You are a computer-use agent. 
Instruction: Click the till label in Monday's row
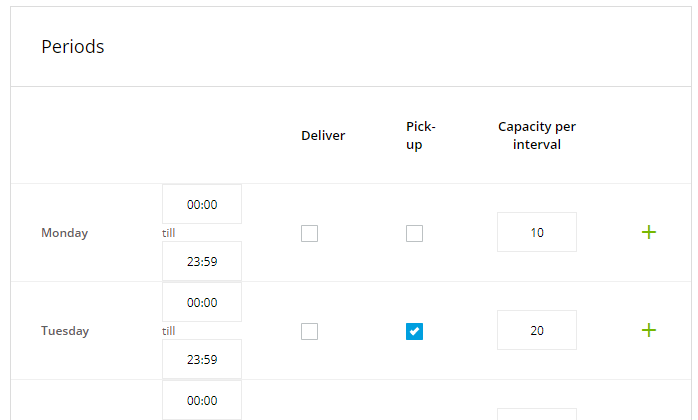pyautogui.click(x=168, y=232)
